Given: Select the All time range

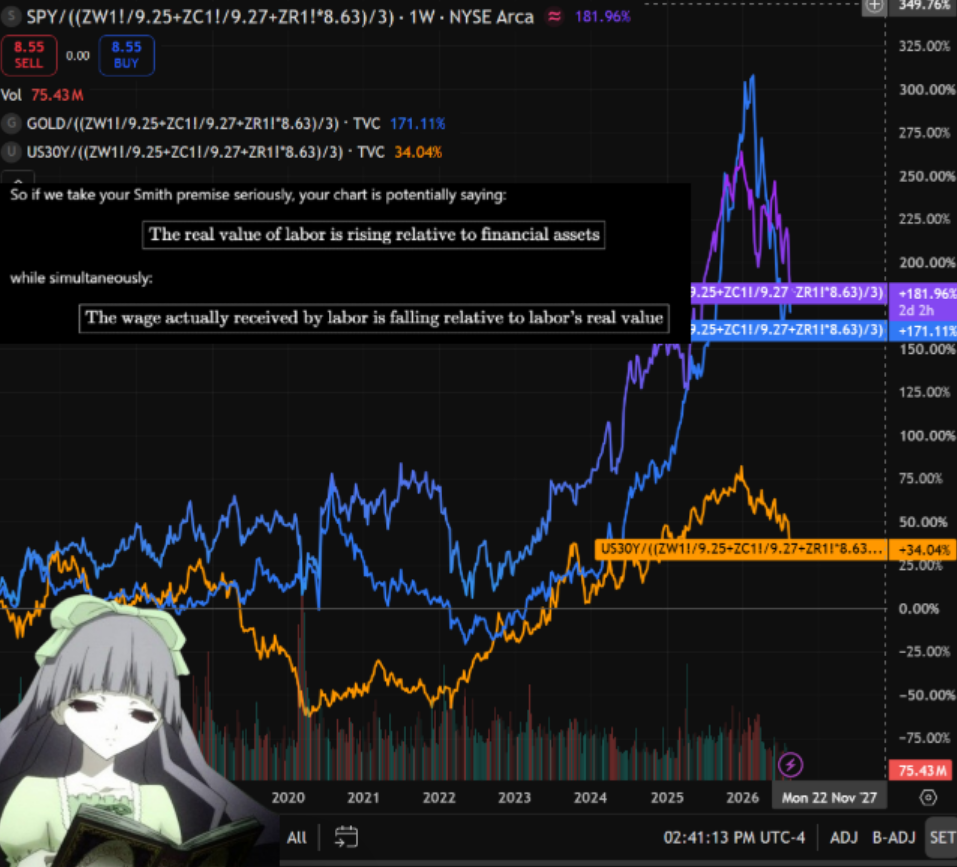Looking at the screenshot, I should pos(297,837).
